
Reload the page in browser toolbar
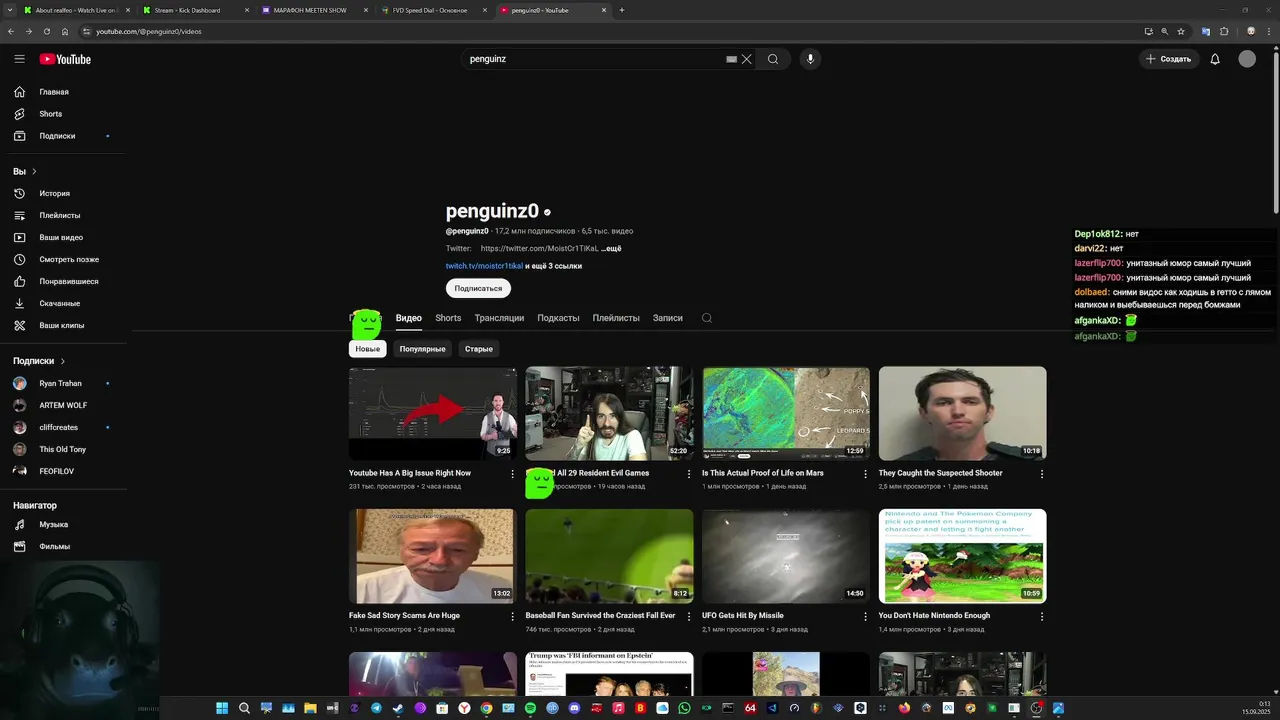click(46, 31)
